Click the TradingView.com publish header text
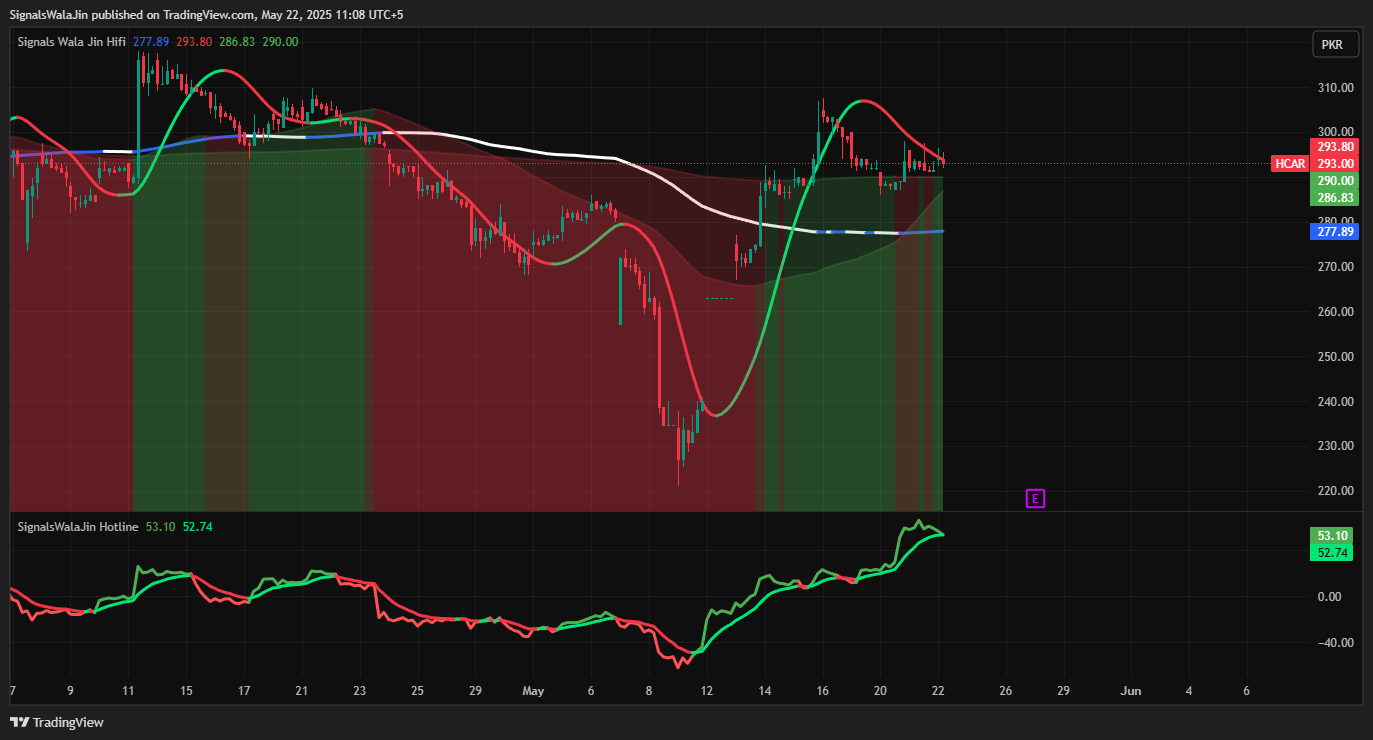The height and width of the screenshot is (740, 1373). point(207,15)
